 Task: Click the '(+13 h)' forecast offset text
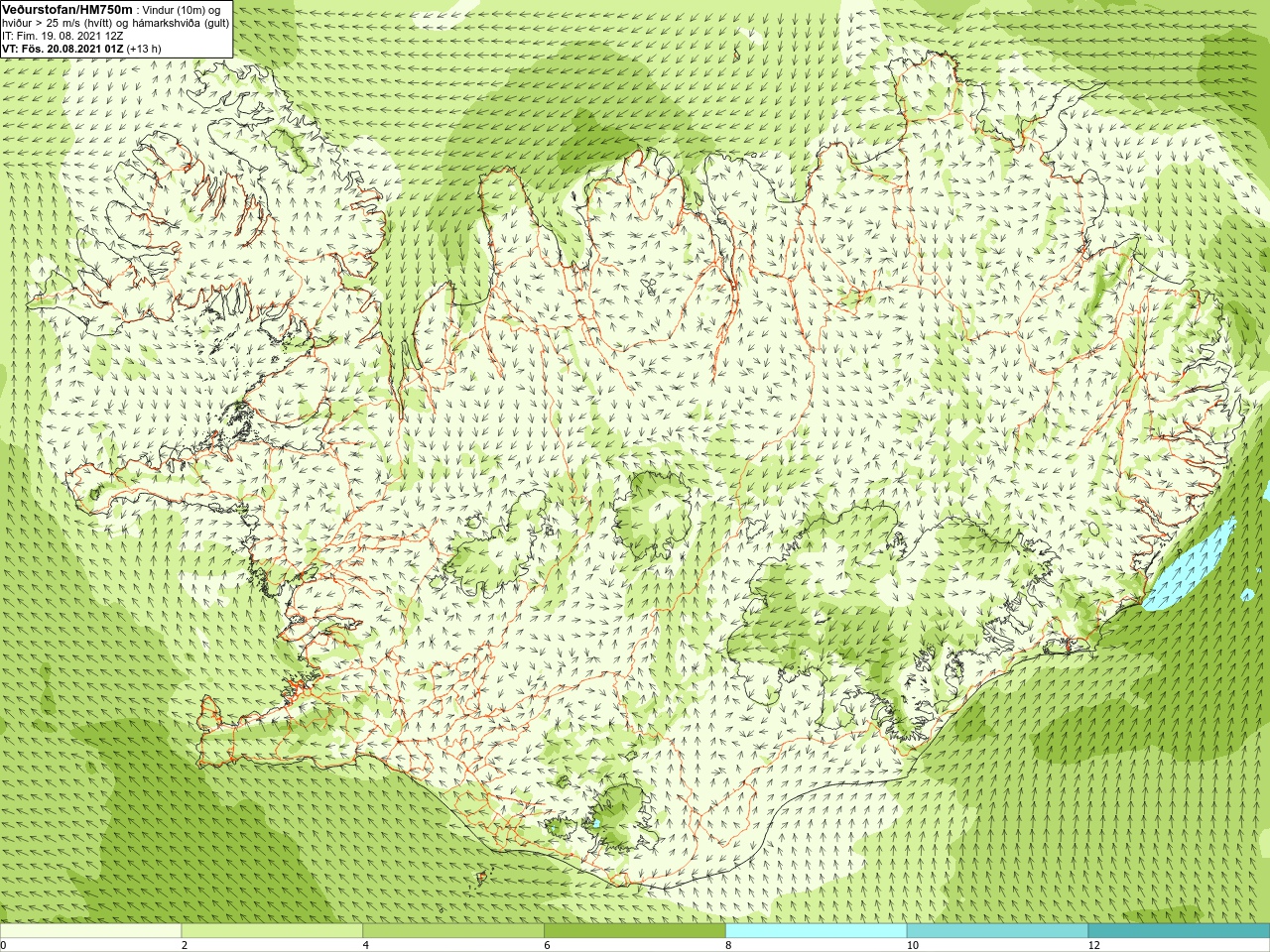pos(144,49)
